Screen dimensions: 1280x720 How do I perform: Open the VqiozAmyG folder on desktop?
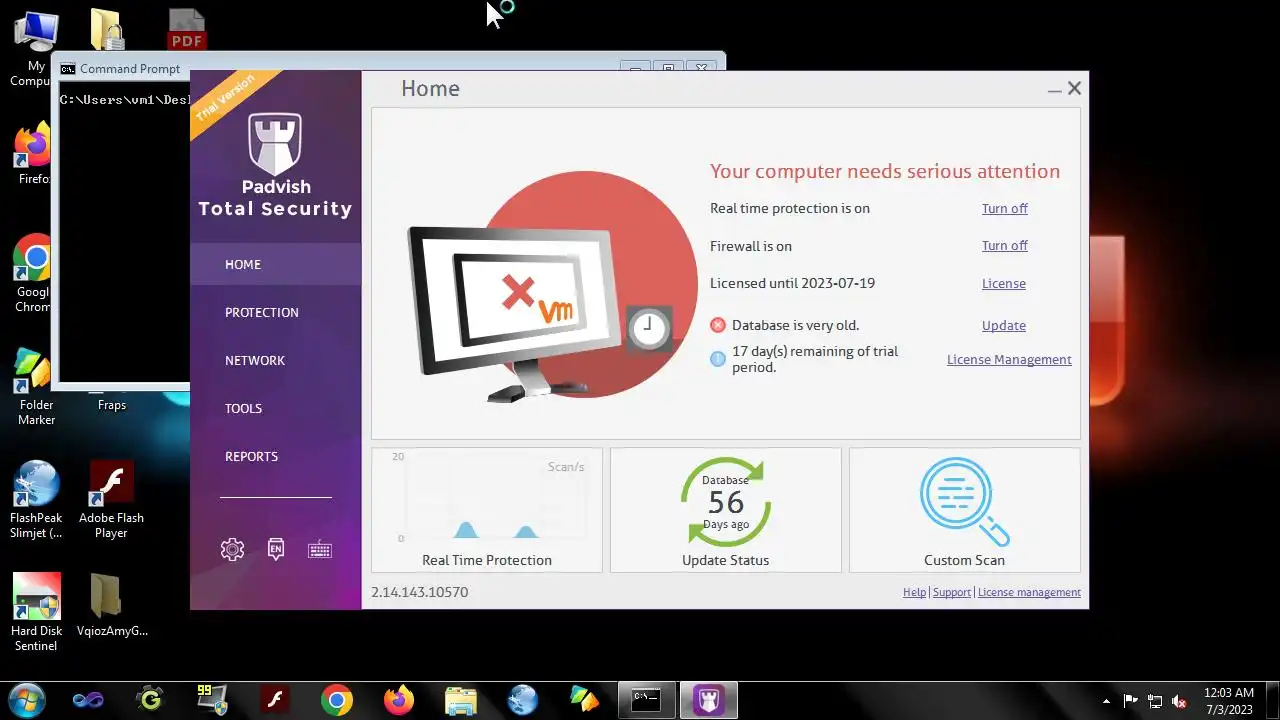[111, 606]
